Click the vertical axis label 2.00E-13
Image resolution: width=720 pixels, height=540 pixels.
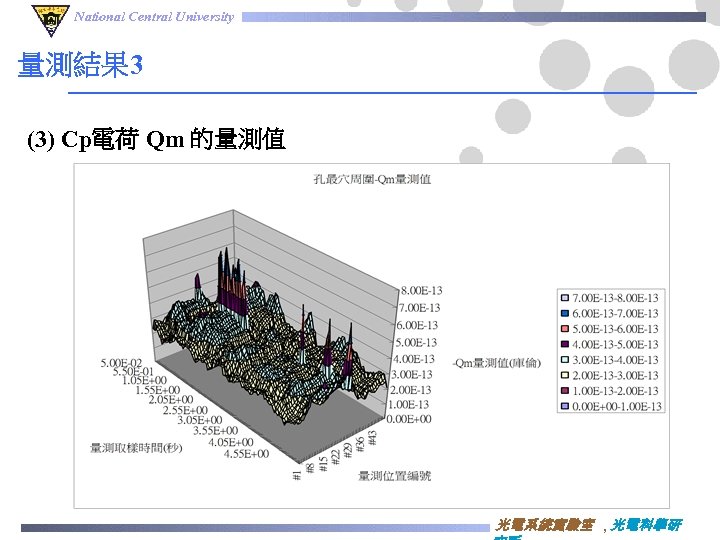(411, 390)
